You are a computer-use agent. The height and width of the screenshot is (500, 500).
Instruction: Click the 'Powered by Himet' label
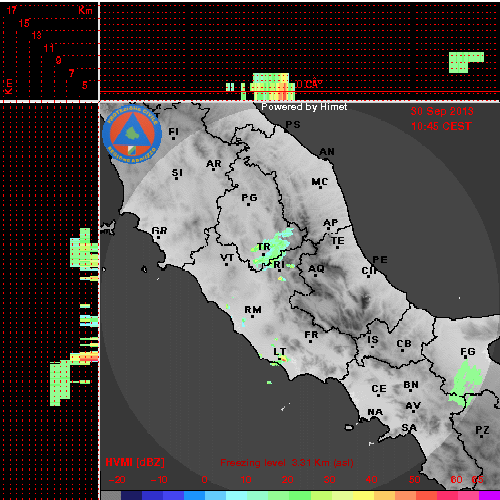coord(304,107)
